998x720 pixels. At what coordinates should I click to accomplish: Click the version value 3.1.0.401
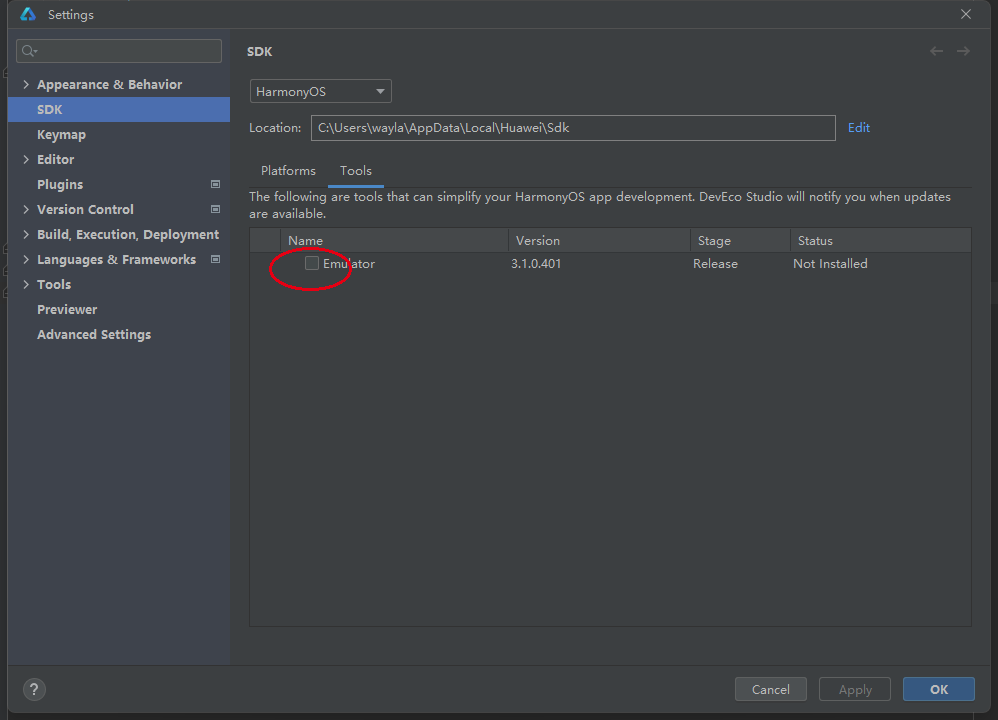tap(536, 264)
